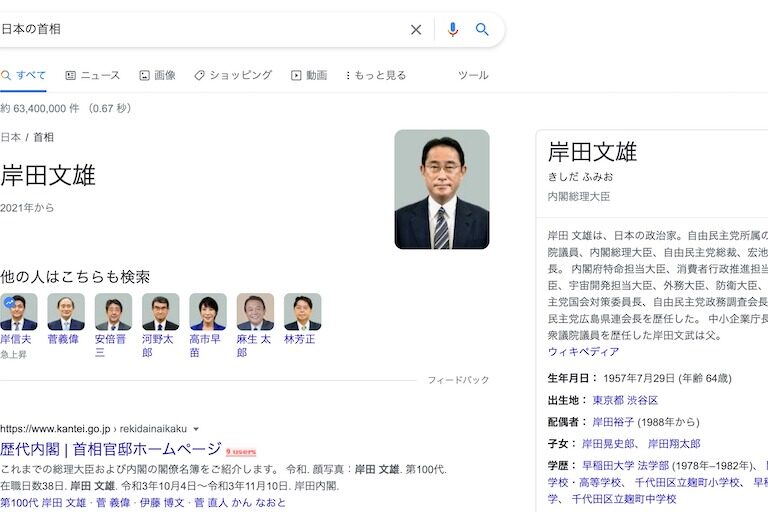Open the 菅義偉 thumbnail
This screenshot has width=768, height=512.
click(66, 312)
